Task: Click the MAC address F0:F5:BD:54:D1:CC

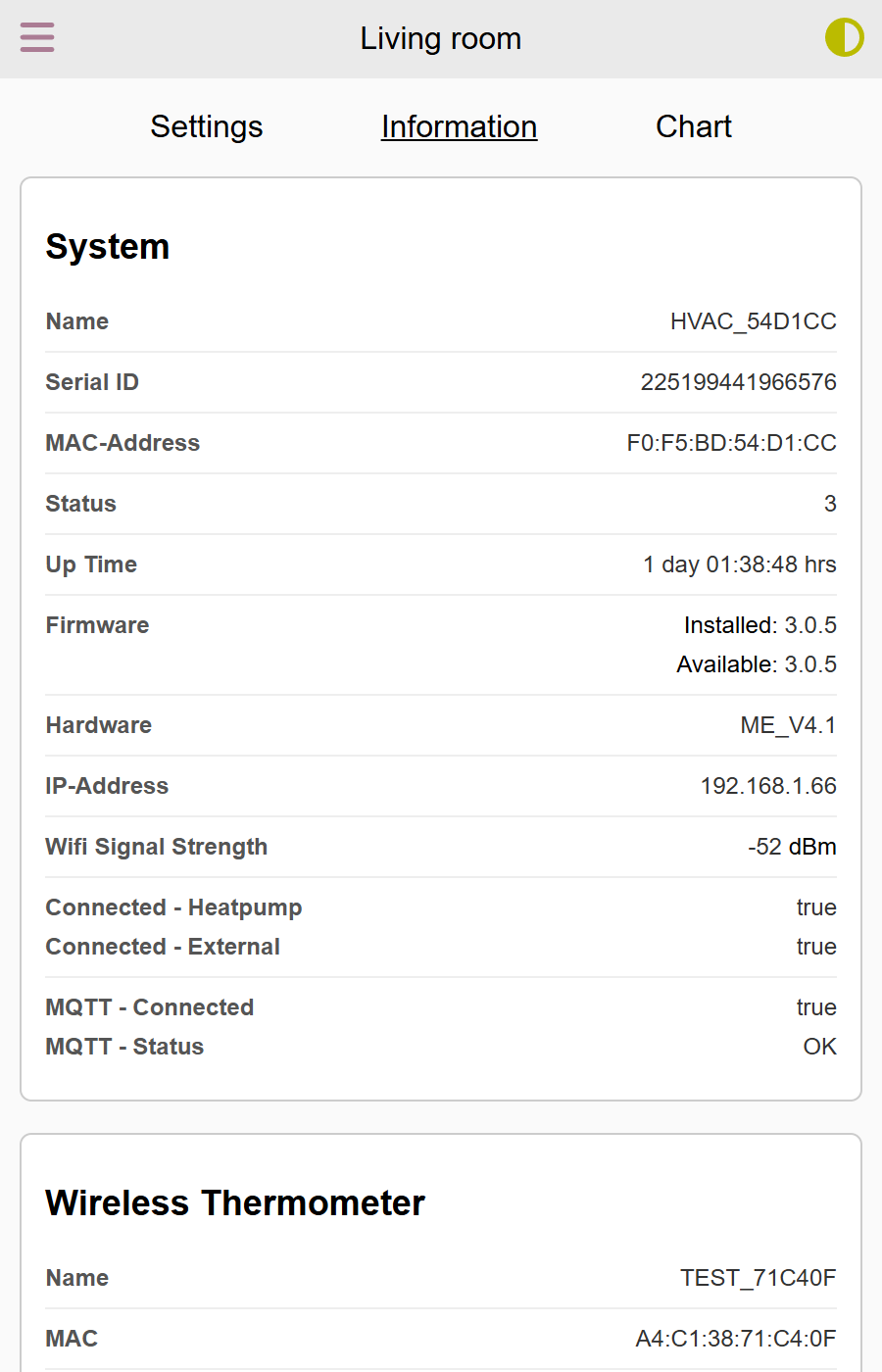Action: (x=731, y=443)
